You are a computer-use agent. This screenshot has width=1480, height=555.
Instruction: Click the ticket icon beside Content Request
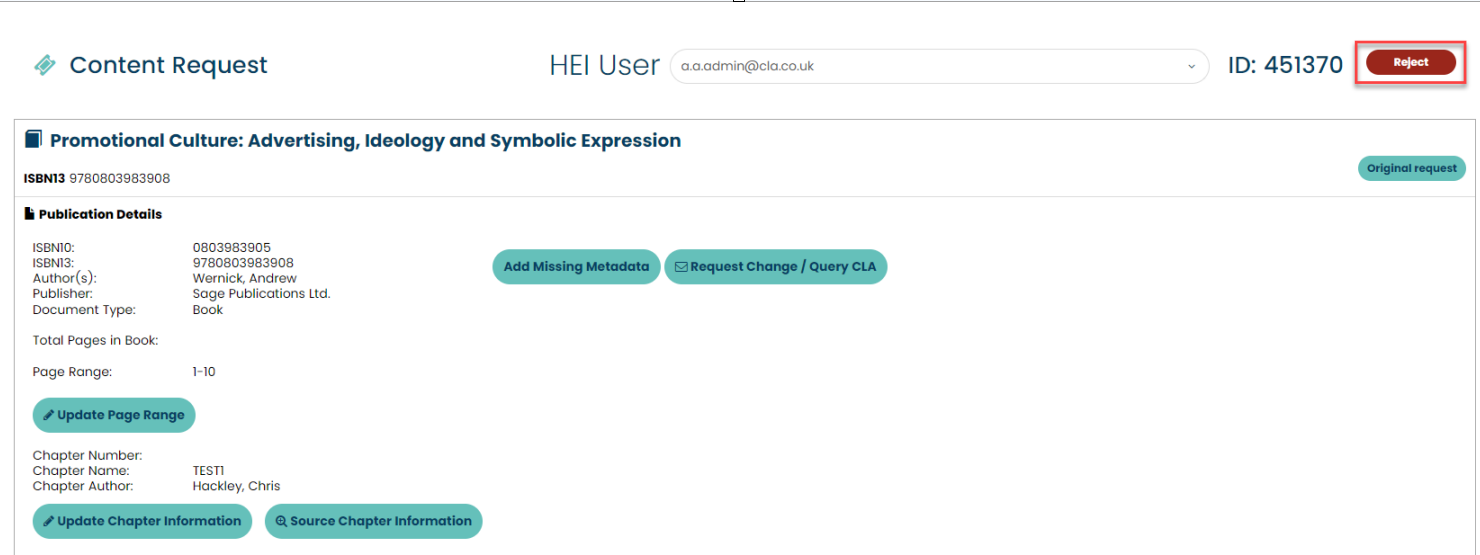click(45, 65)
